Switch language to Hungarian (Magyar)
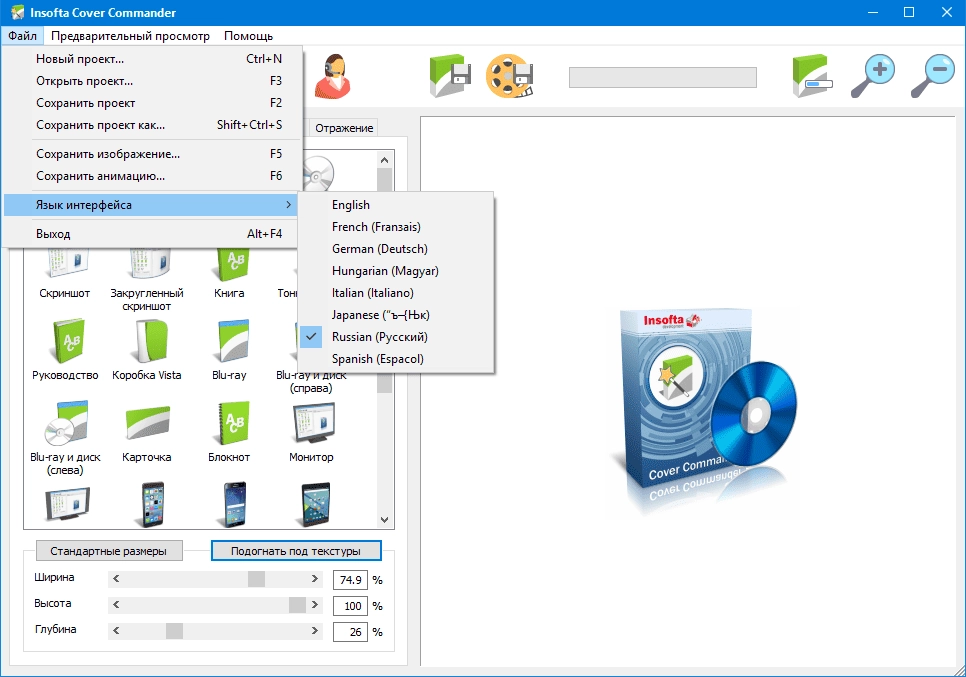Screen dimensions: 966x677 point(396,271)
